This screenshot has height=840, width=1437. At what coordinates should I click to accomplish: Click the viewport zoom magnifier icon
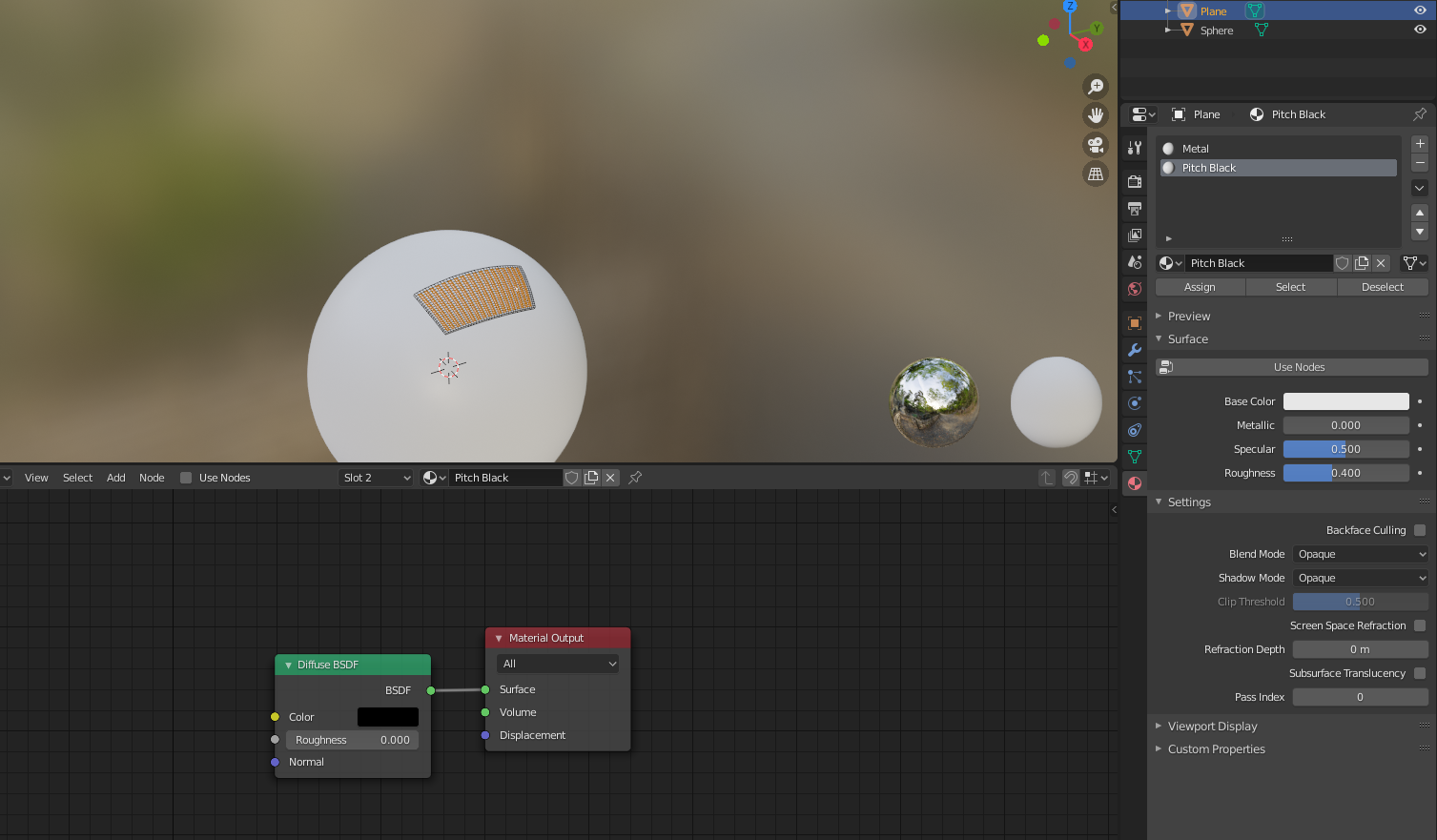click(1096, 87)
